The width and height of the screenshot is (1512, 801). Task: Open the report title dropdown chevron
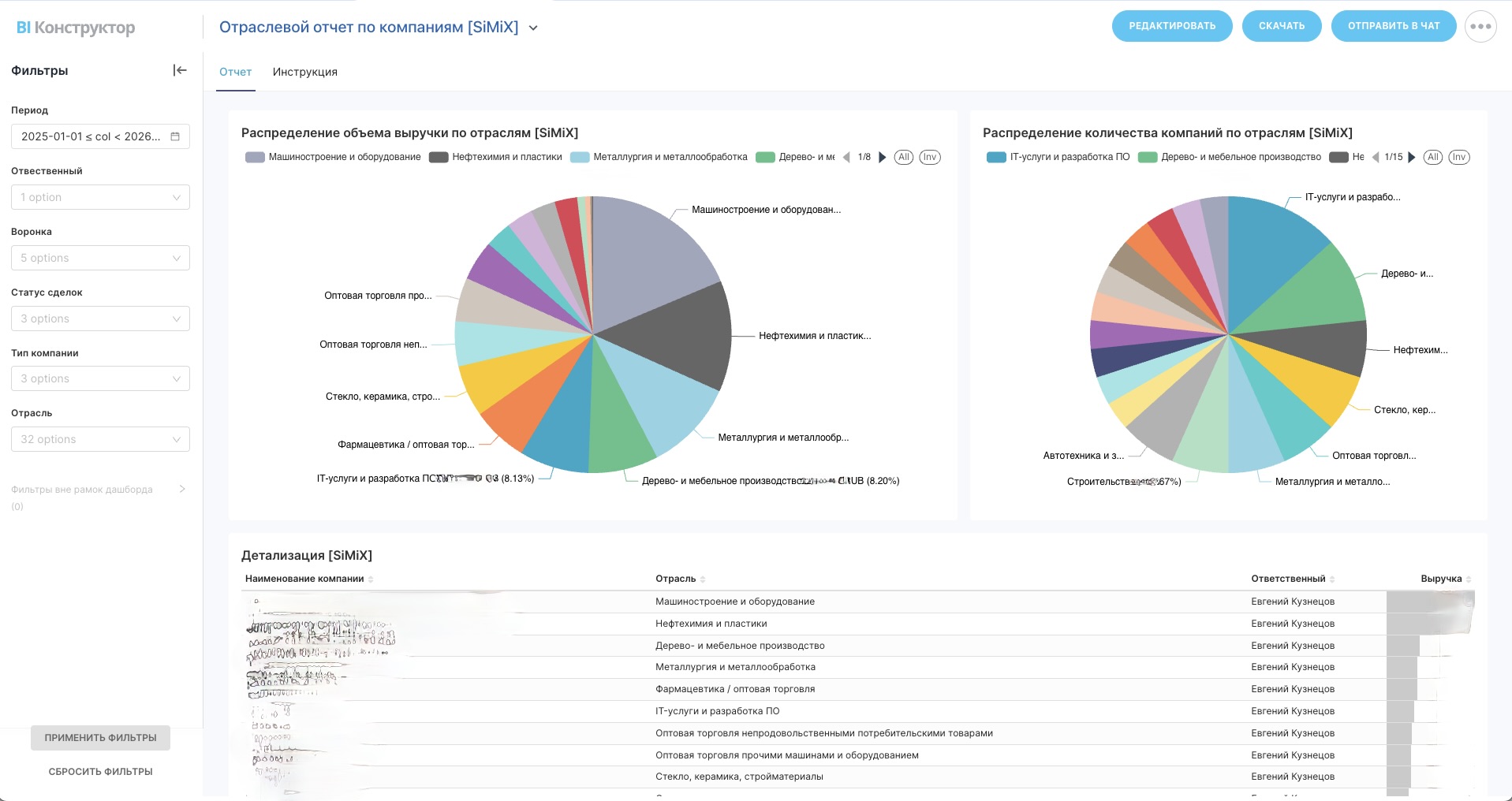(533, 28)
